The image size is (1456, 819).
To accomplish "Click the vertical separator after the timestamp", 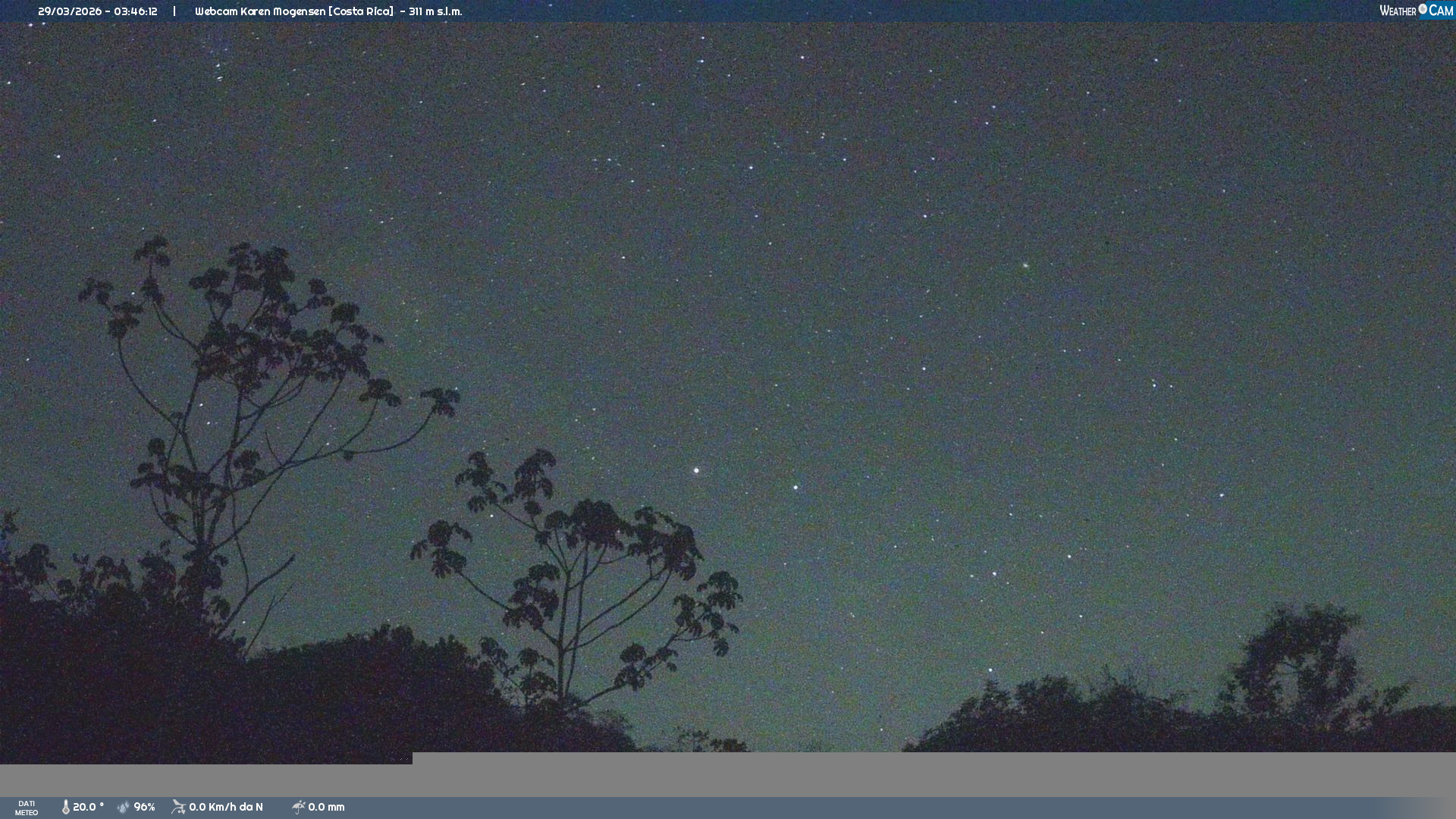I will (x=174, y=11).
